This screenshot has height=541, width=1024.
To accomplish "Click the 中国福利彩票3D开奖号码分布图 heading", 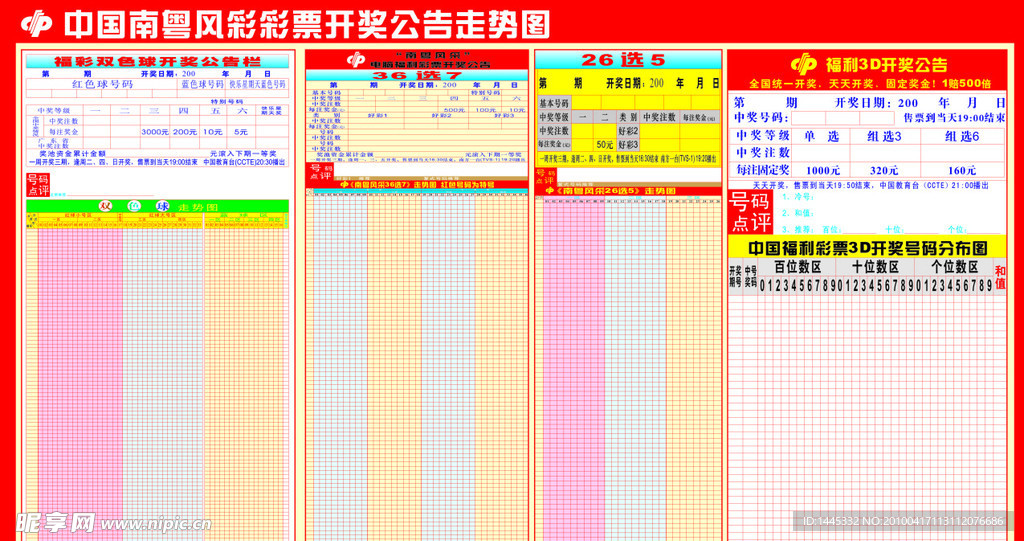I will (867, 248).
